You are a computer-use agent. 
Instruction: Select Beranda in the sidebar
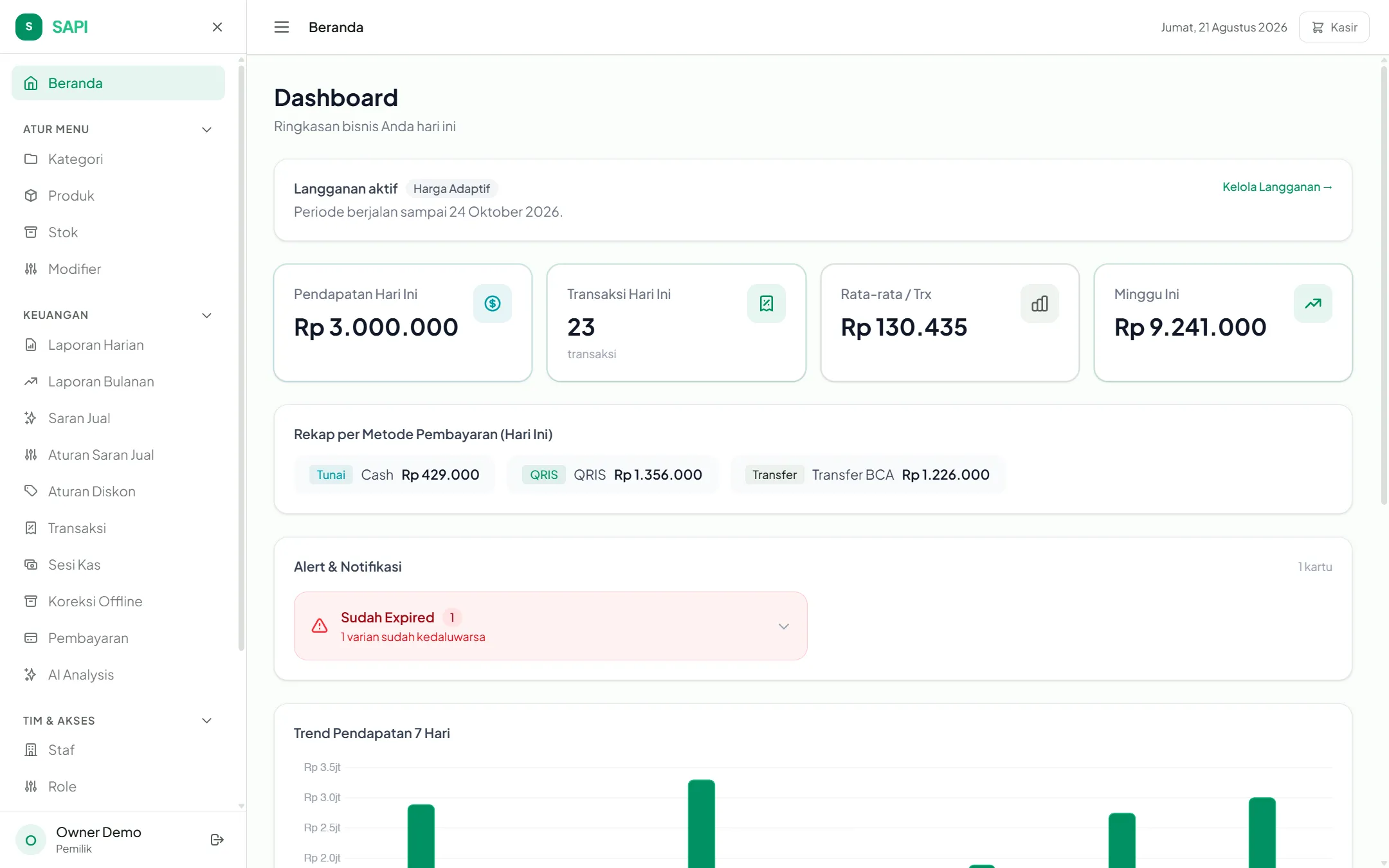(x=118, y=83)
